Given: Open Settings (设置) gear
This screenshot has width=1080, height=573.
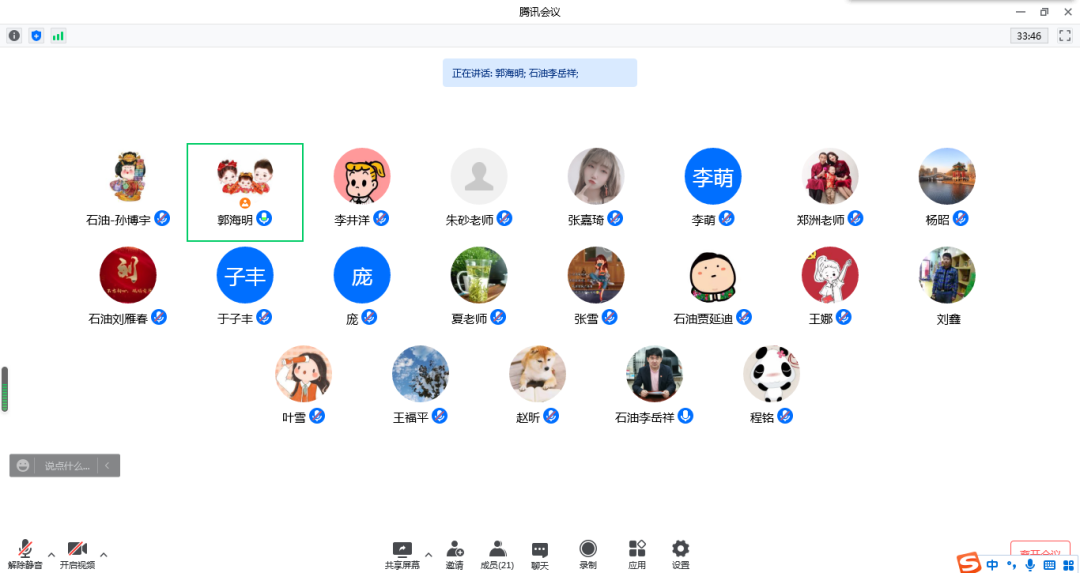Looking at the screenshot, I should [x=681, y=554].
